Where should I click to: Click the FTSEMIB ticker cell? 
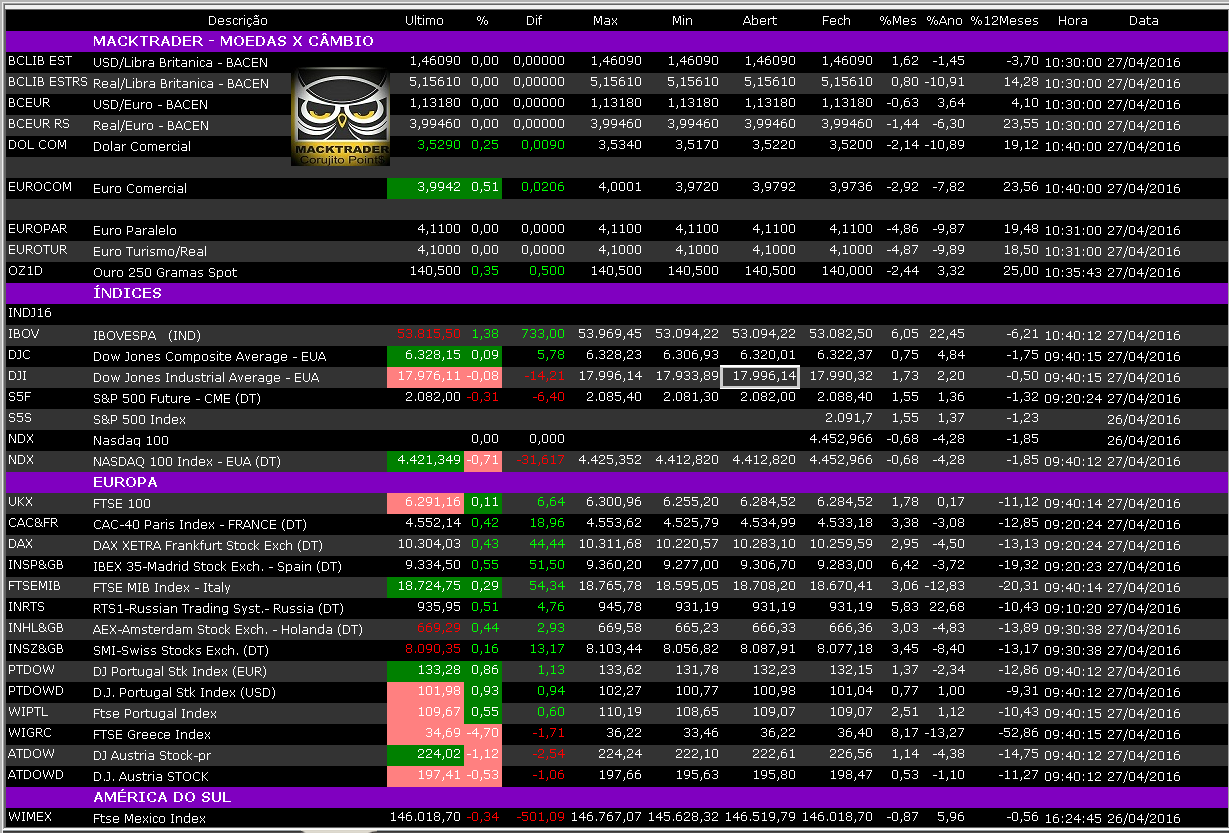(x=33, y=586)
